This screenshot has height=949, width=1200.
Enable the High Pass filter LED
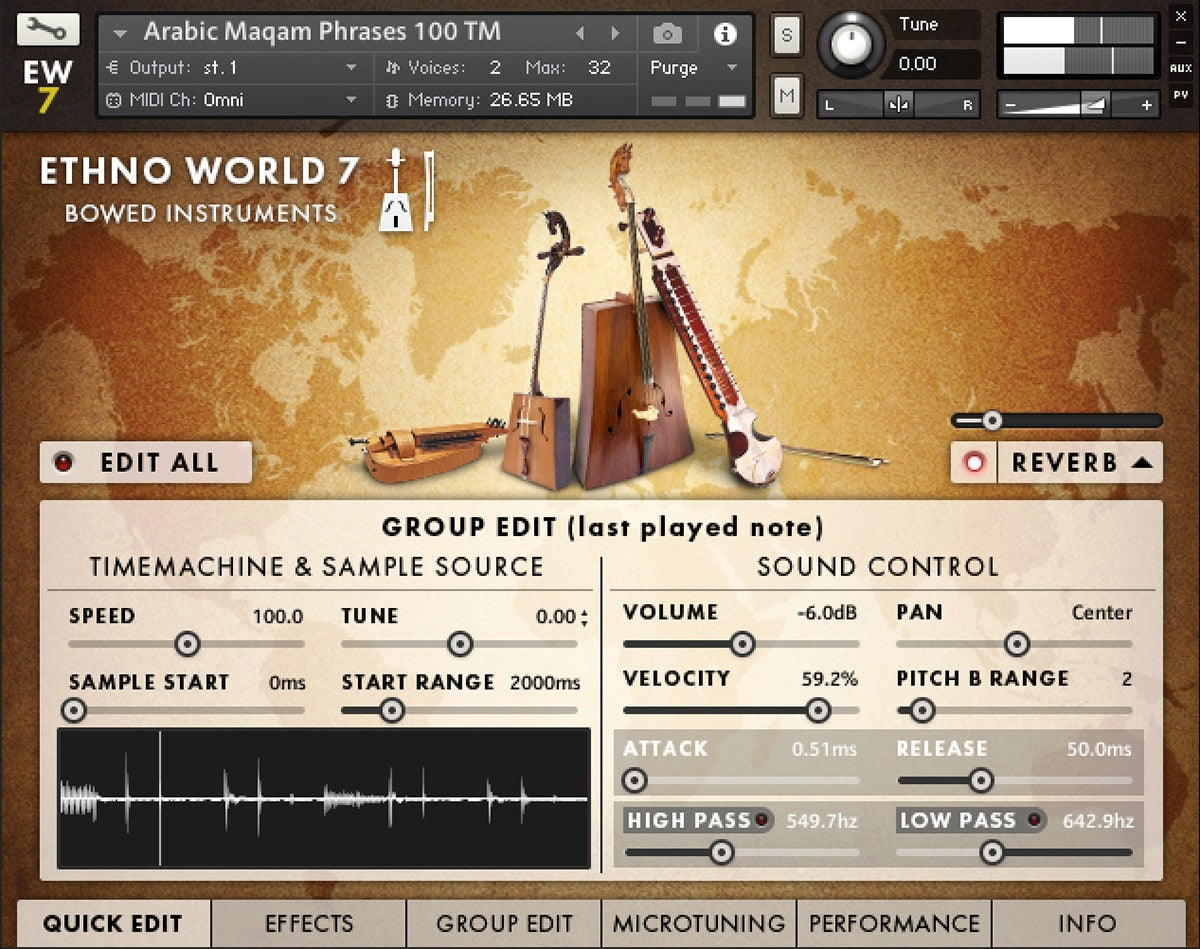pyautogui.click(x=762, y=821)
